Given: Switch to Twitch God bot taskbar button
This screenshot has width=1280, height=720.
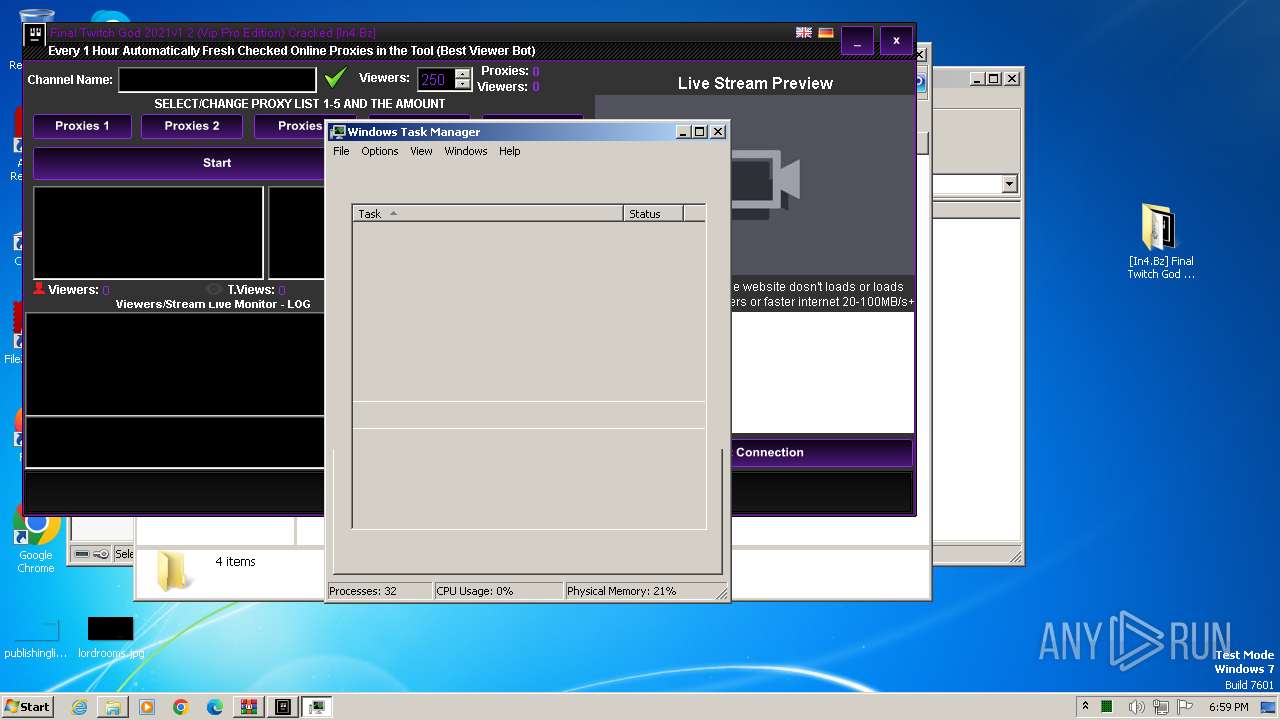Looking at the screenshot, I should tap(283, 707).
